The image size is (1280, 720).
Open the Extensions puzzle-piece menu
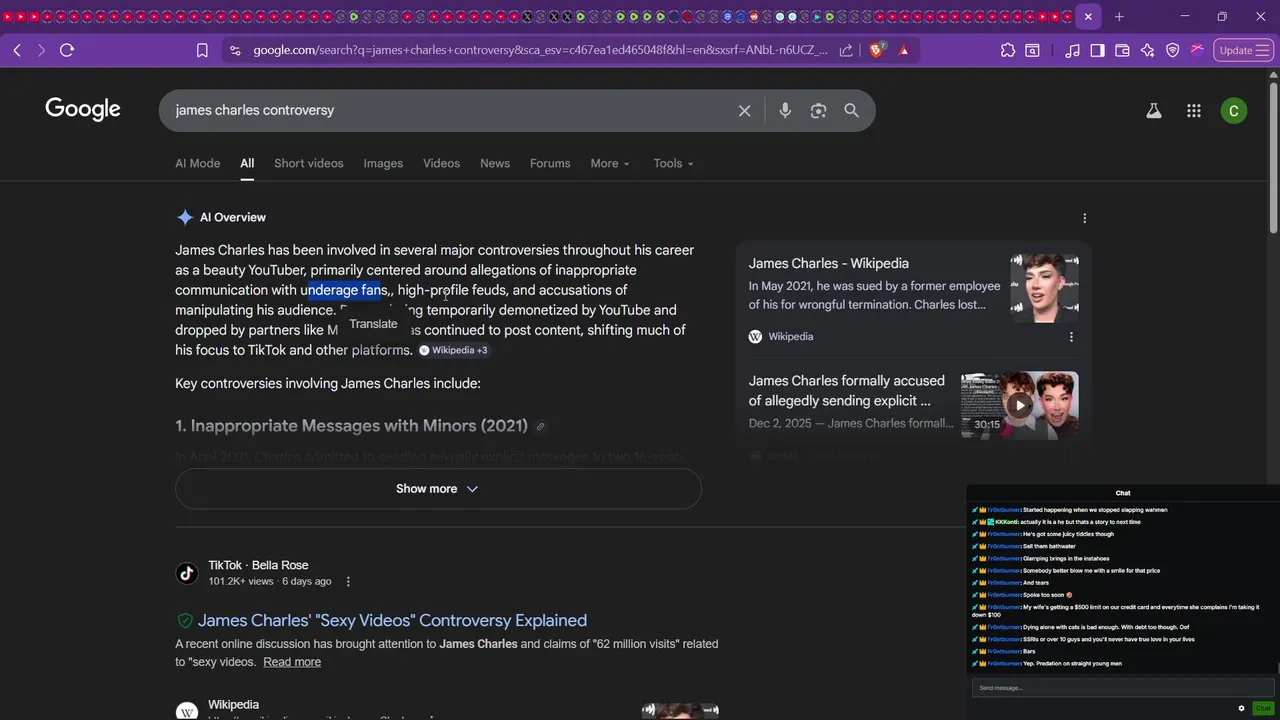(1007, 50)
